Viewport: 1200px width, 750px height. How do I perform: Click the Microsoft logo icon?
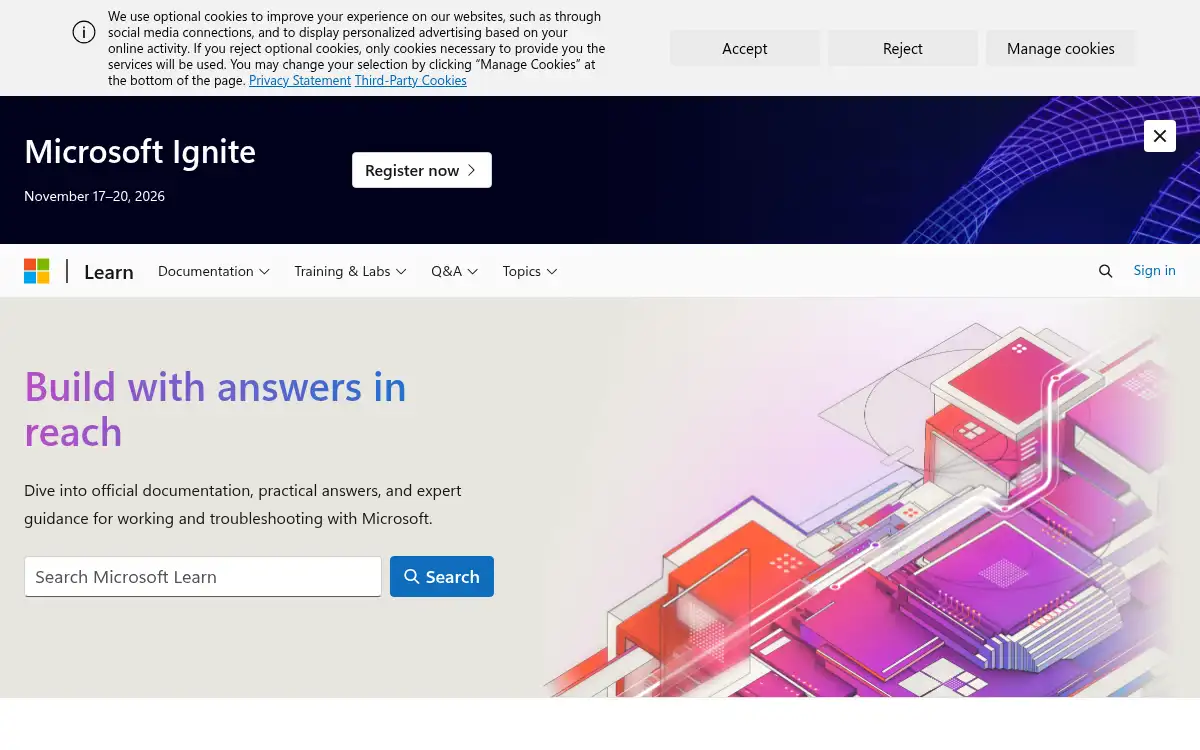[37, 271]
